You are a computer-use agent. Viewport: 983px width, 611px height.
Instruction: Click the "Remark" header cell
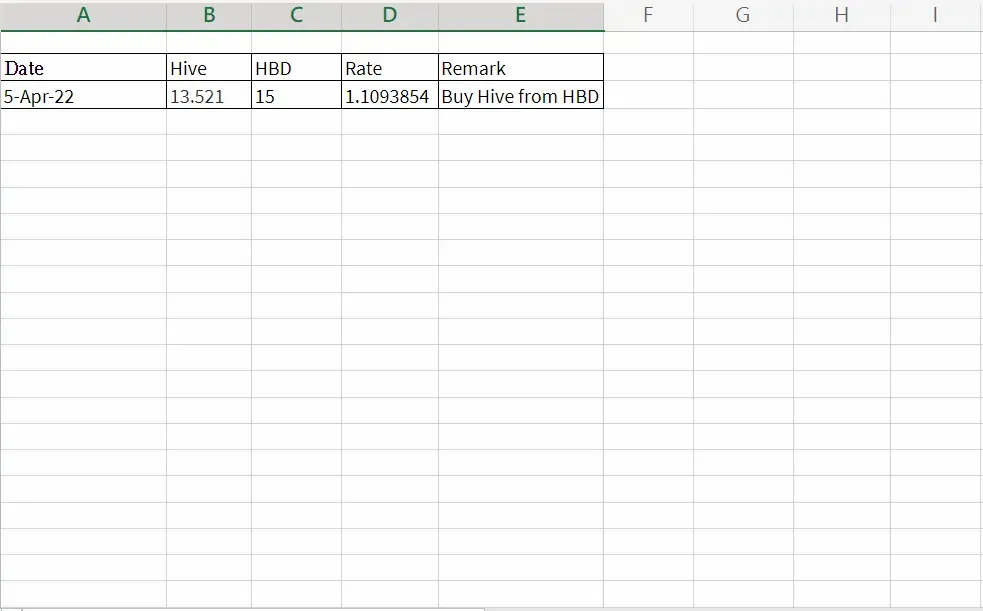point(521,68)
